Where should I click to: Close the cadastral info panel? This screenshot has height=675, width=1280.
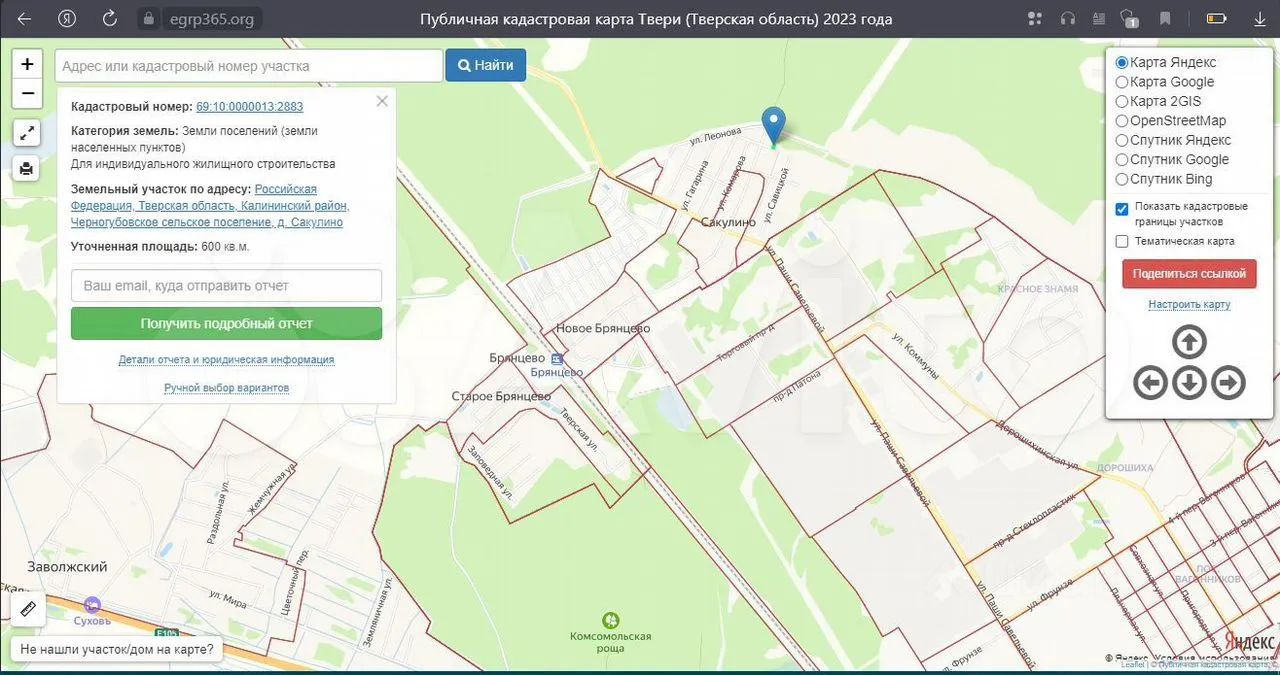[x=382, y=101]
